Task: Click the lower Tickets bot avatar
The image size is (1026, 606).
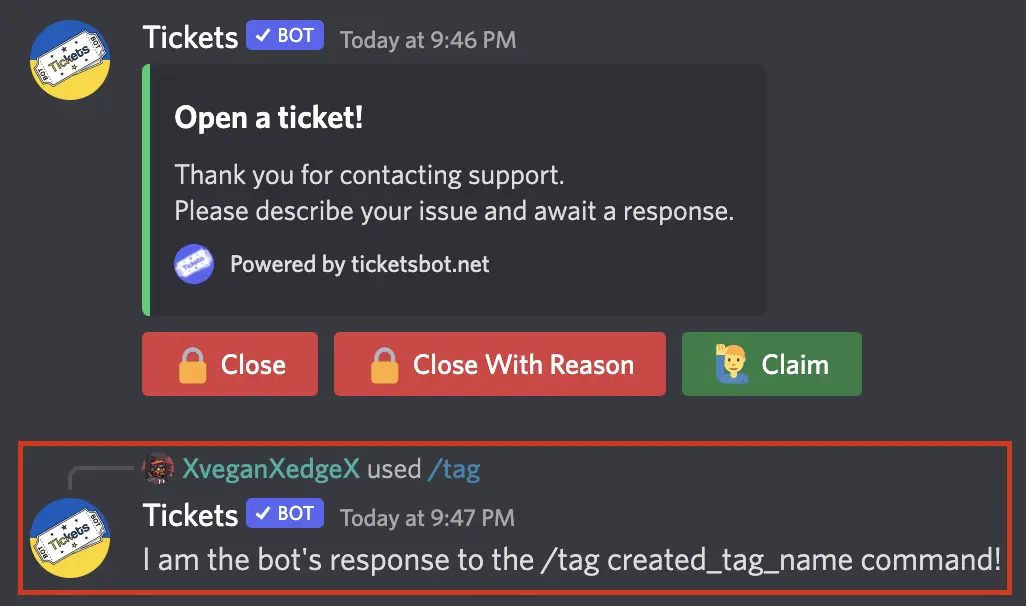Action: click(69, 537)
